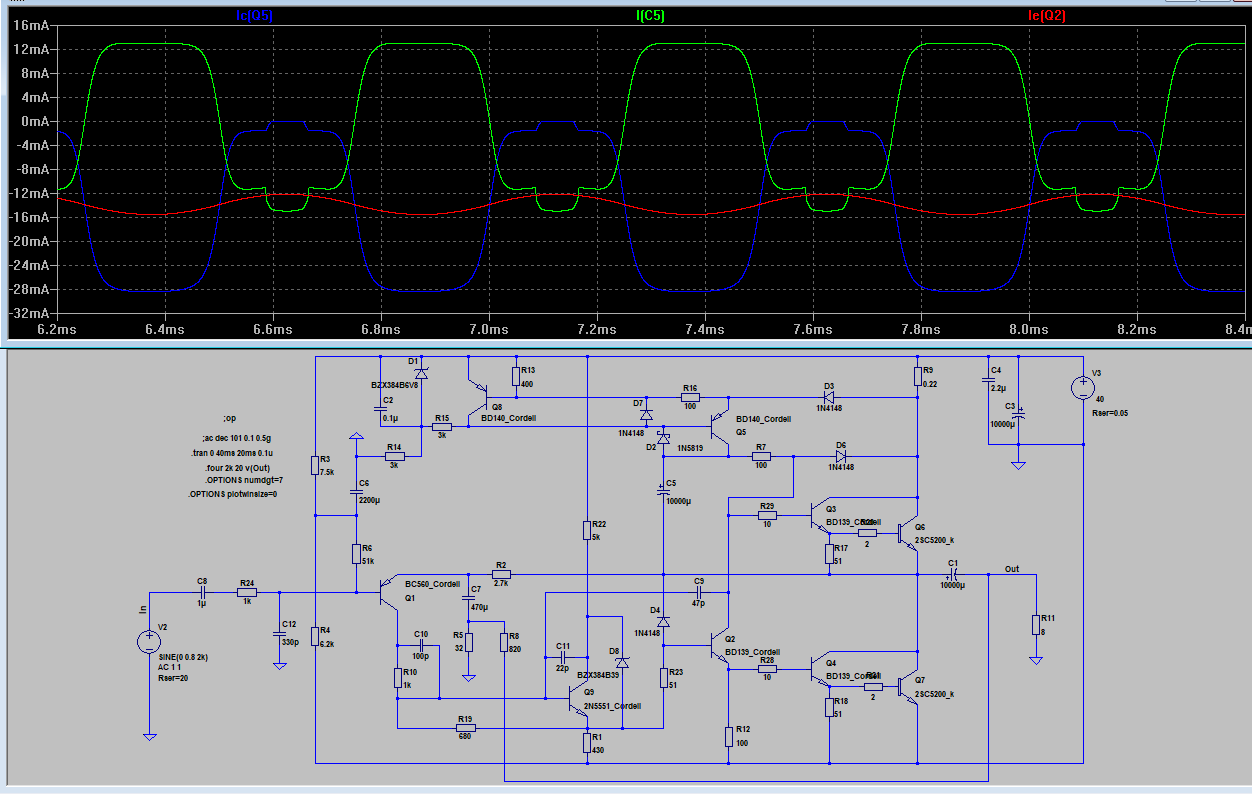The height and width of the screenshot is (794, 1252).
Task: Select output transistor Q6 symbol
Action: pos(908,532)
